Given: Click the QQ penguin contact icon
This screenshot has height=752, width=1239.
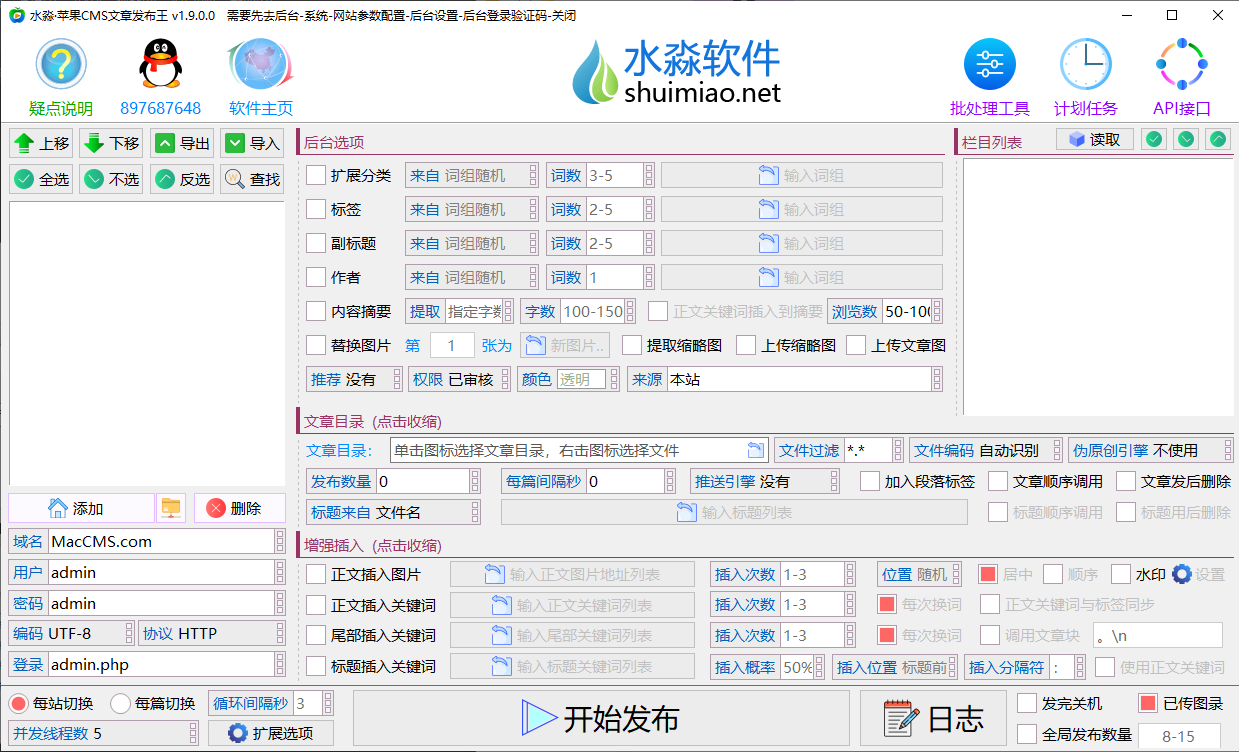Looking at the screenshot, I should (x=160, y=65).
